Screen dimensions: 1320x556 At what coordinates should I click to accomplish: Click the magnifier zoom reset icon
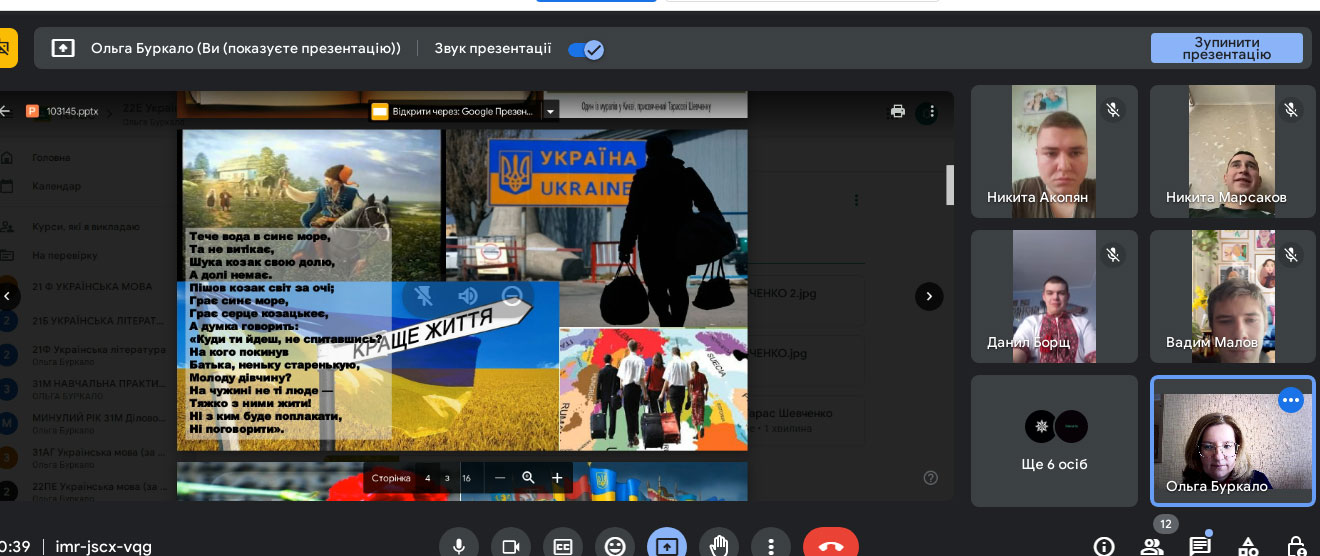pos(528,478)
